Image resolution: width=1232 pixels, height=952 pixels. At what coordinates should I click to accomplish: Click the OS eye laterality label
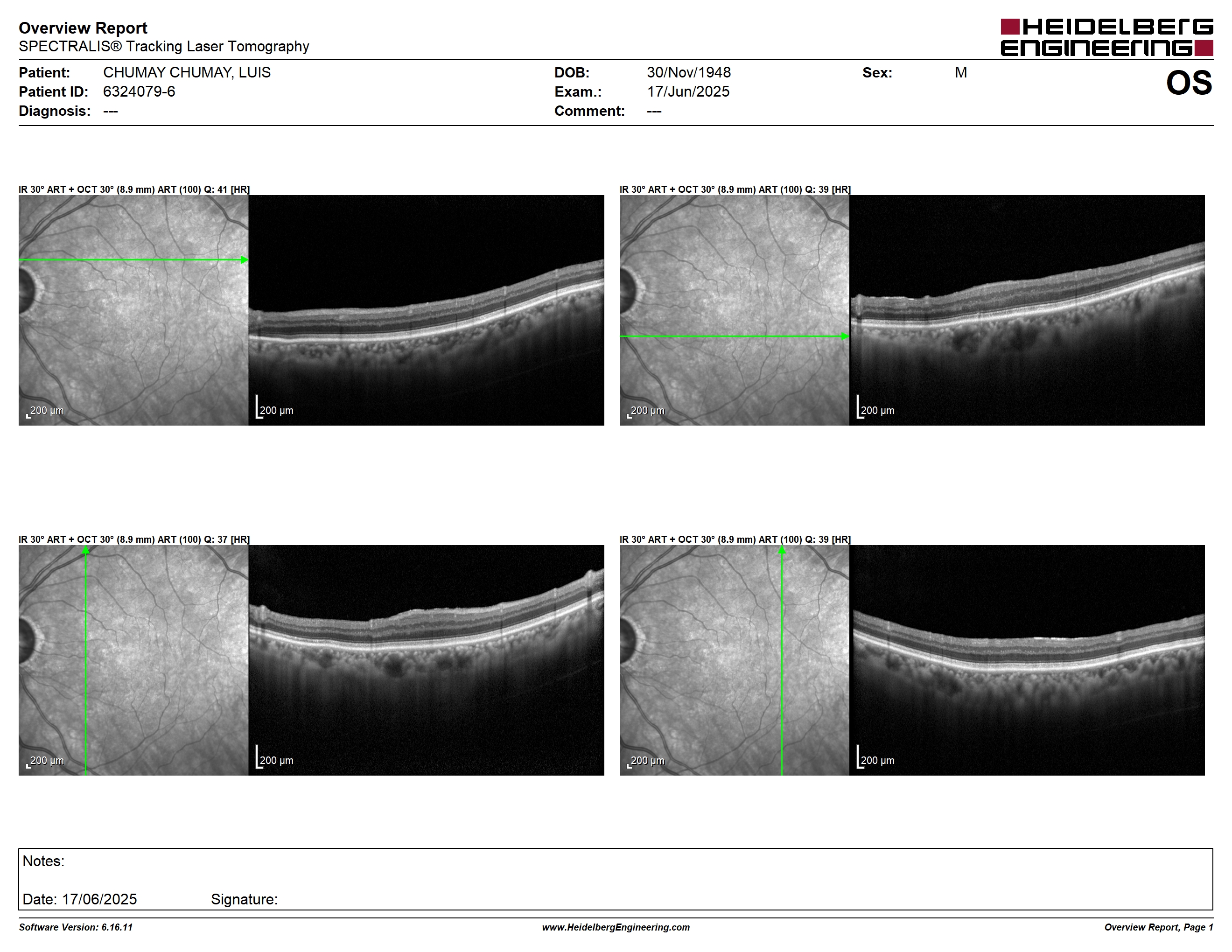coord(1189,83)
